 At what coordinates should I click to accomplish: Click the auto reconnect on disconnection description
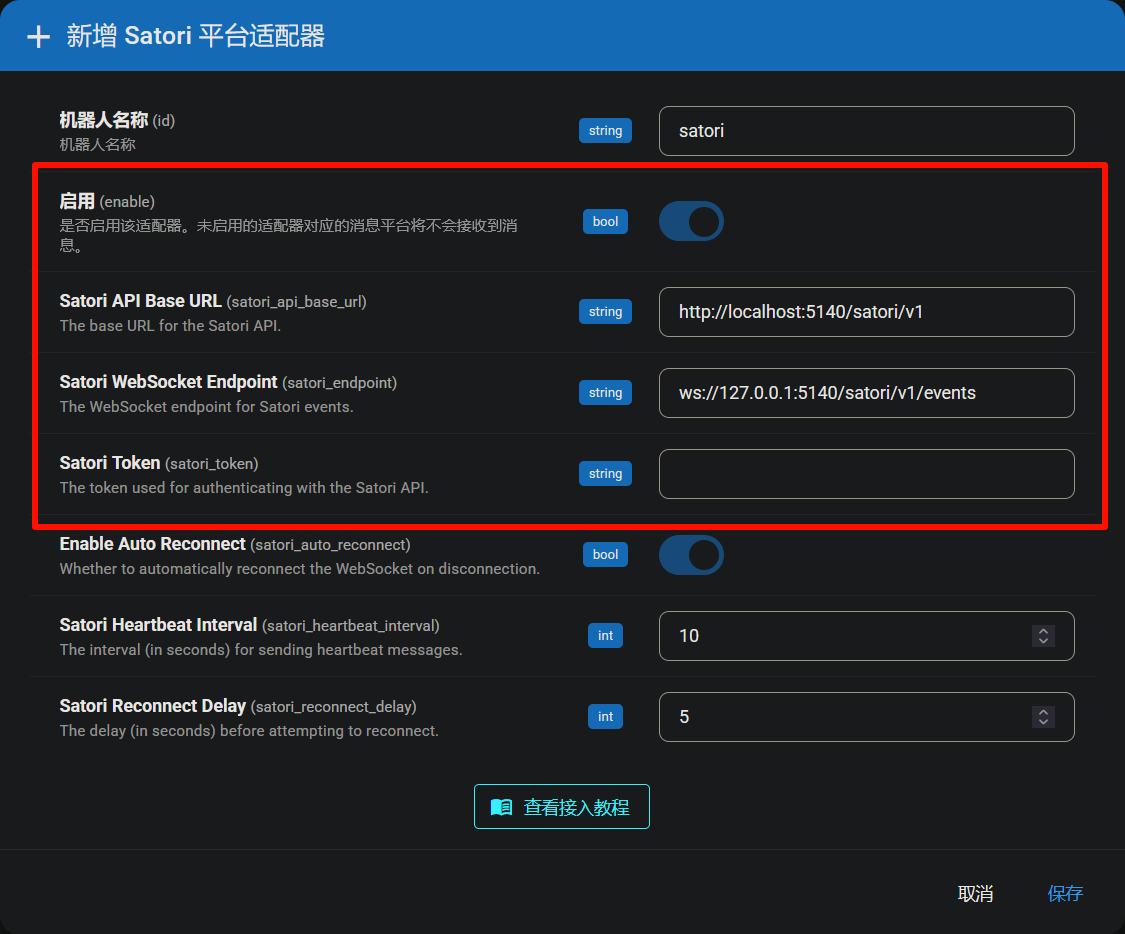[300, 569]
